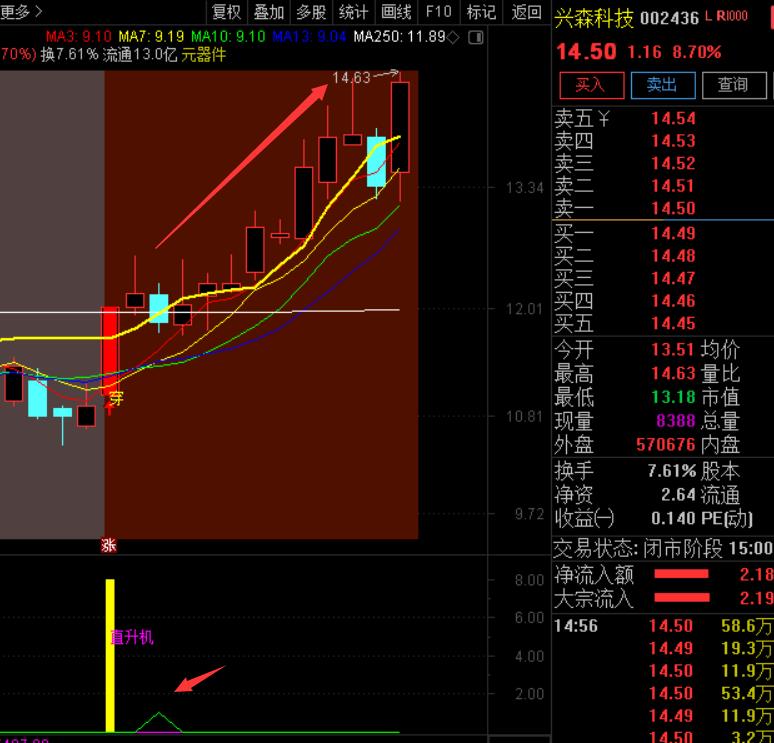The height and width of the screenshot is (743, 774).
Task: Click the 买一 price 14.49
Action: 673,233
